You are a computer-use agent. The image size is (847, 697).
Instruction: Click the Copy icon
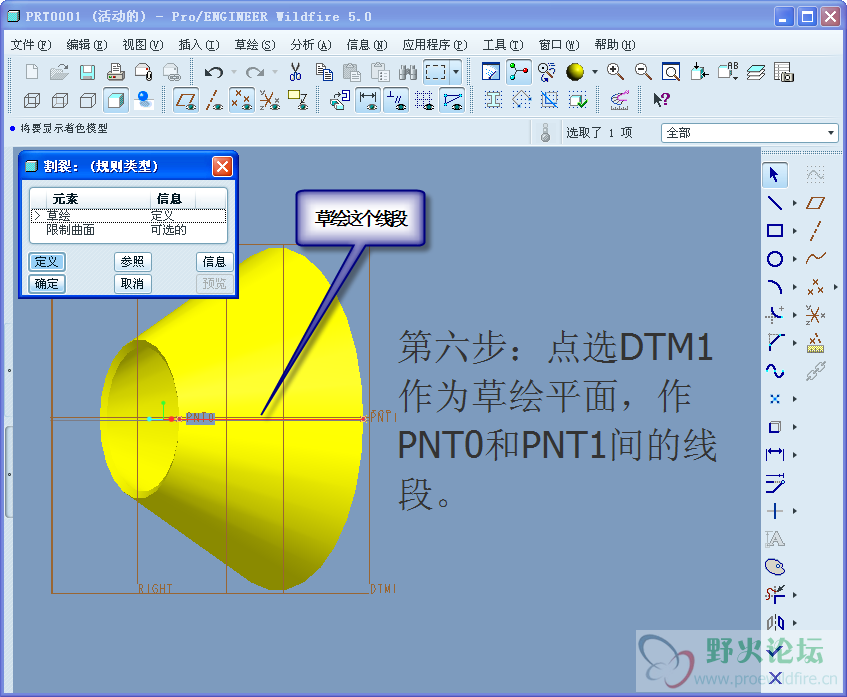point(324,72)
